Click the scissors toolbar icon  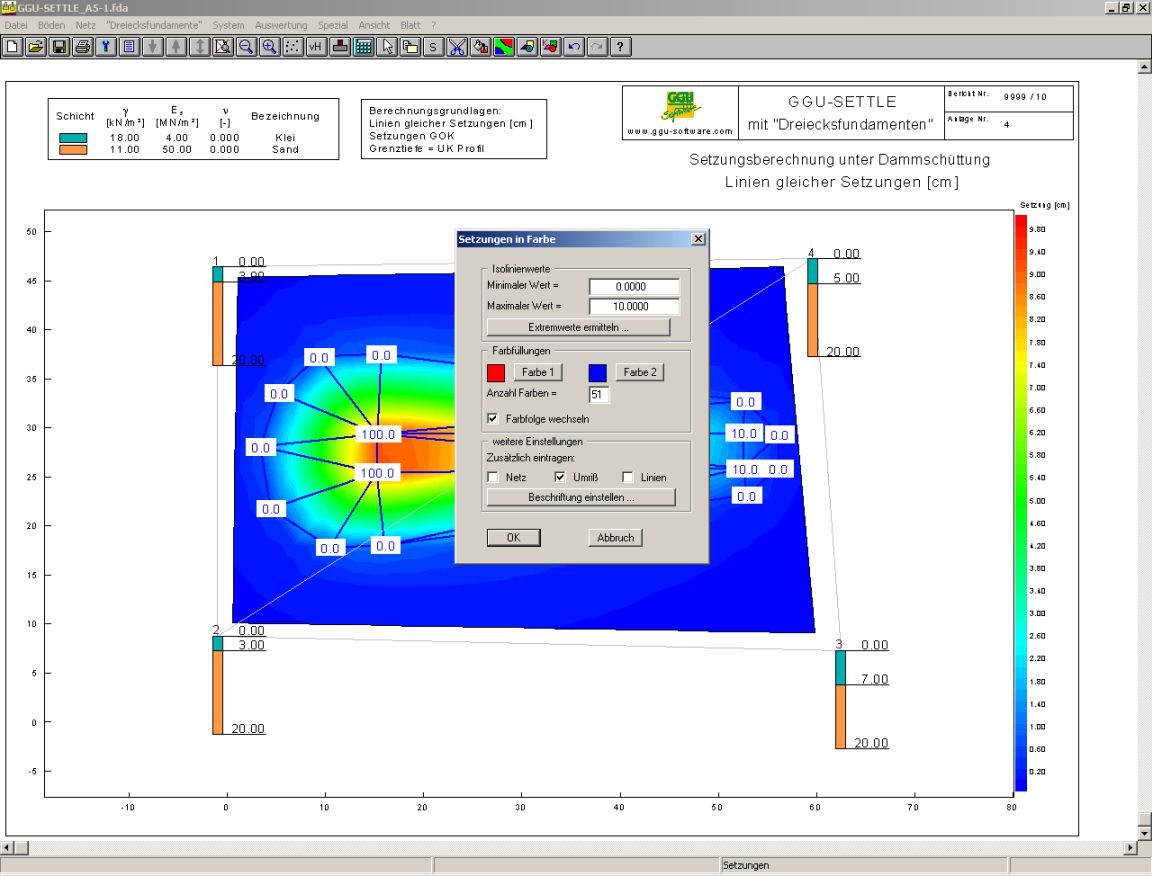click(457, 47)
